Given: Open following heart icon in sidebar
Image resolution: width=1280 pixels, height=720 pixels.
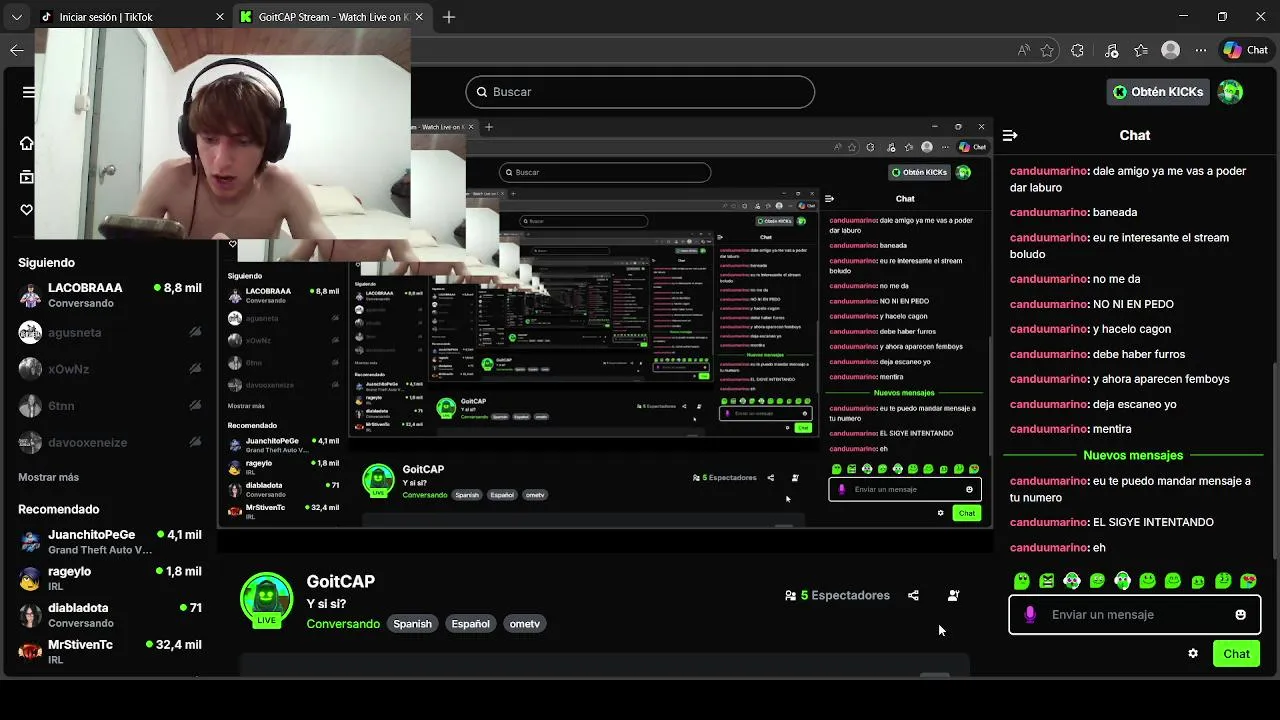Looking at the screenshot, I should click(27, 210).
